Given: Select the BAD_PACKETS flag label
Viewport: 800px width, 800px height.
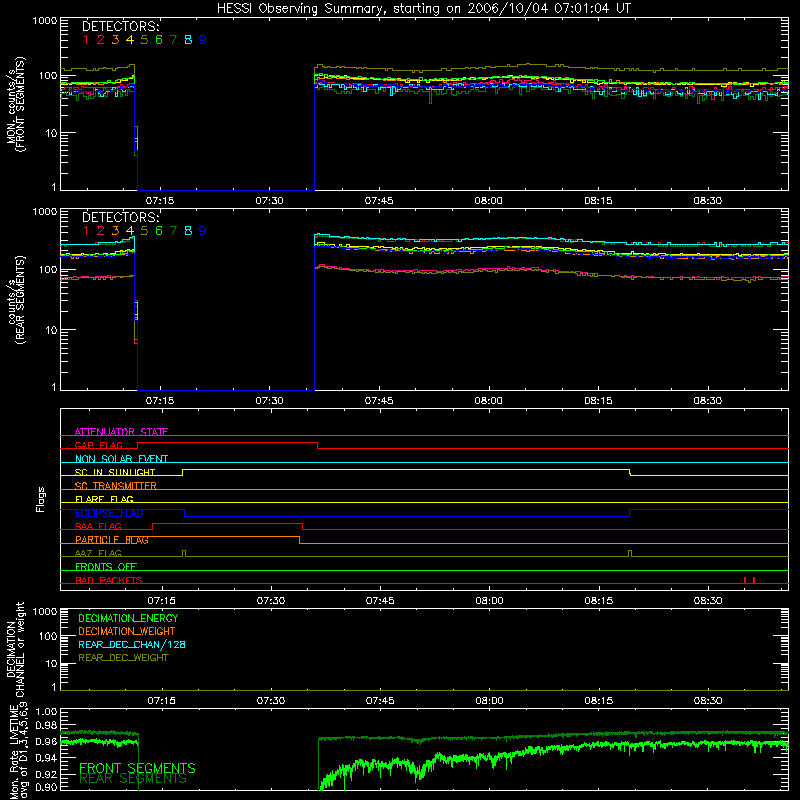Looking at the screenshot, I should click(109, 580).
